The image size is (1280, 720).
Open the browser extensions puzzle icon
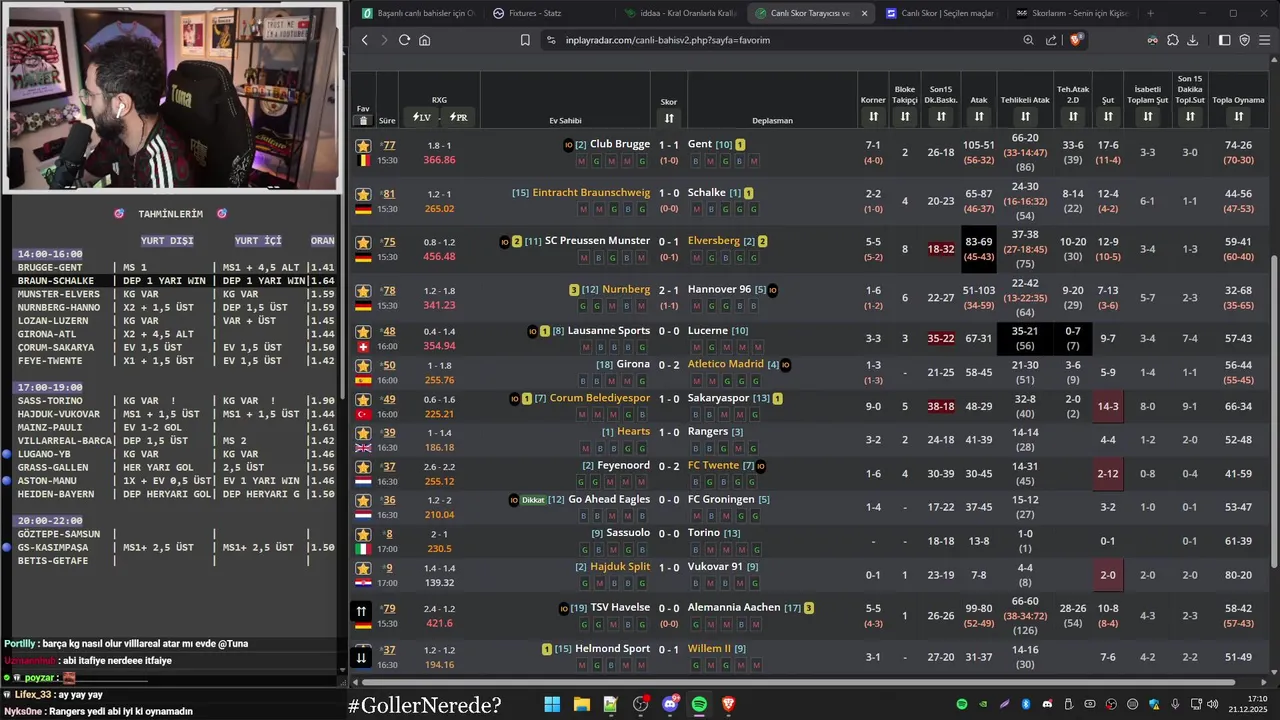[1173, 40]
